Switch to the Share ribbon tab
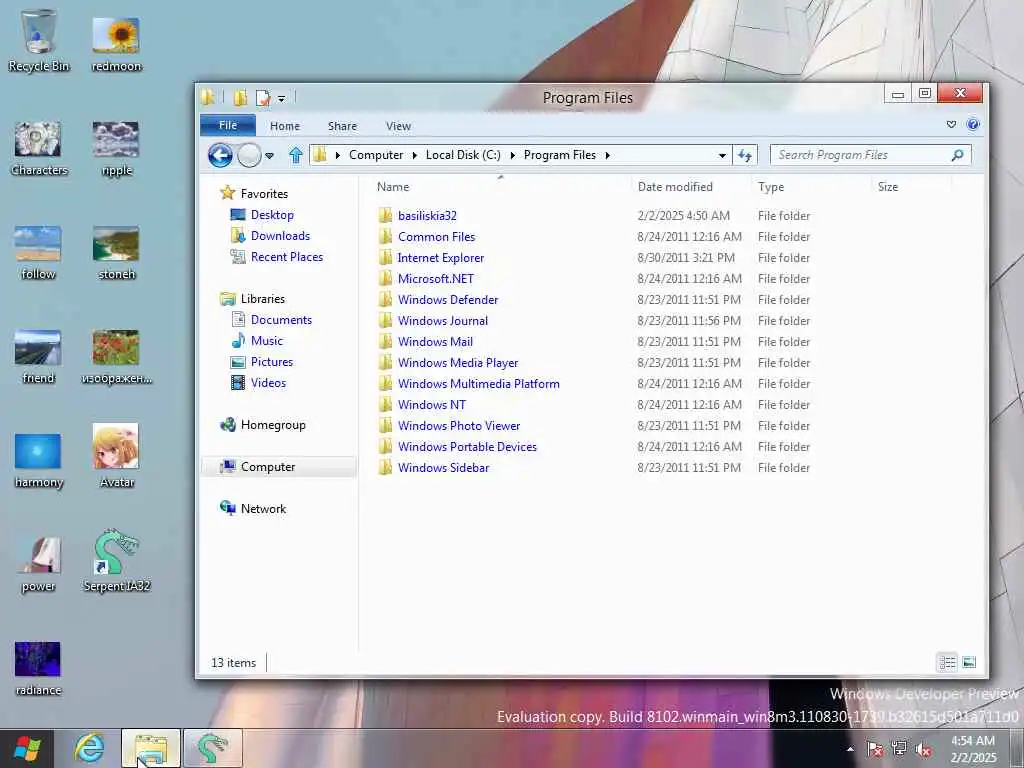The height and width of the screenshot is (768, 1024). point(342,126)
